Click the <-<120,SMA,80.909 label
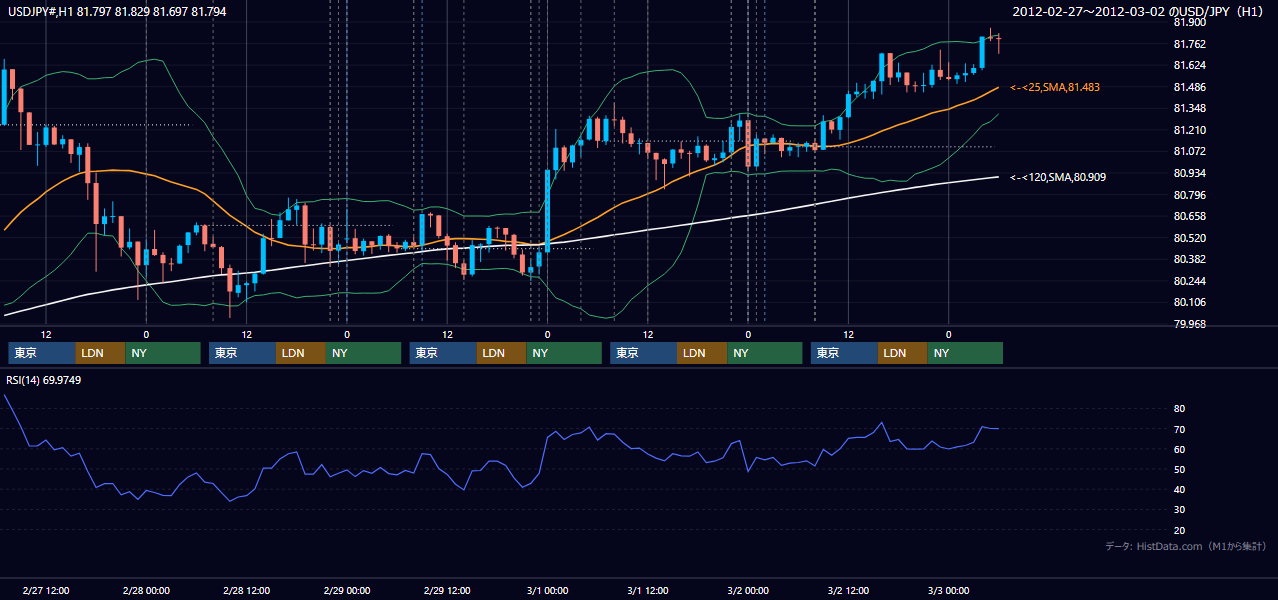 click(1058, 177)
